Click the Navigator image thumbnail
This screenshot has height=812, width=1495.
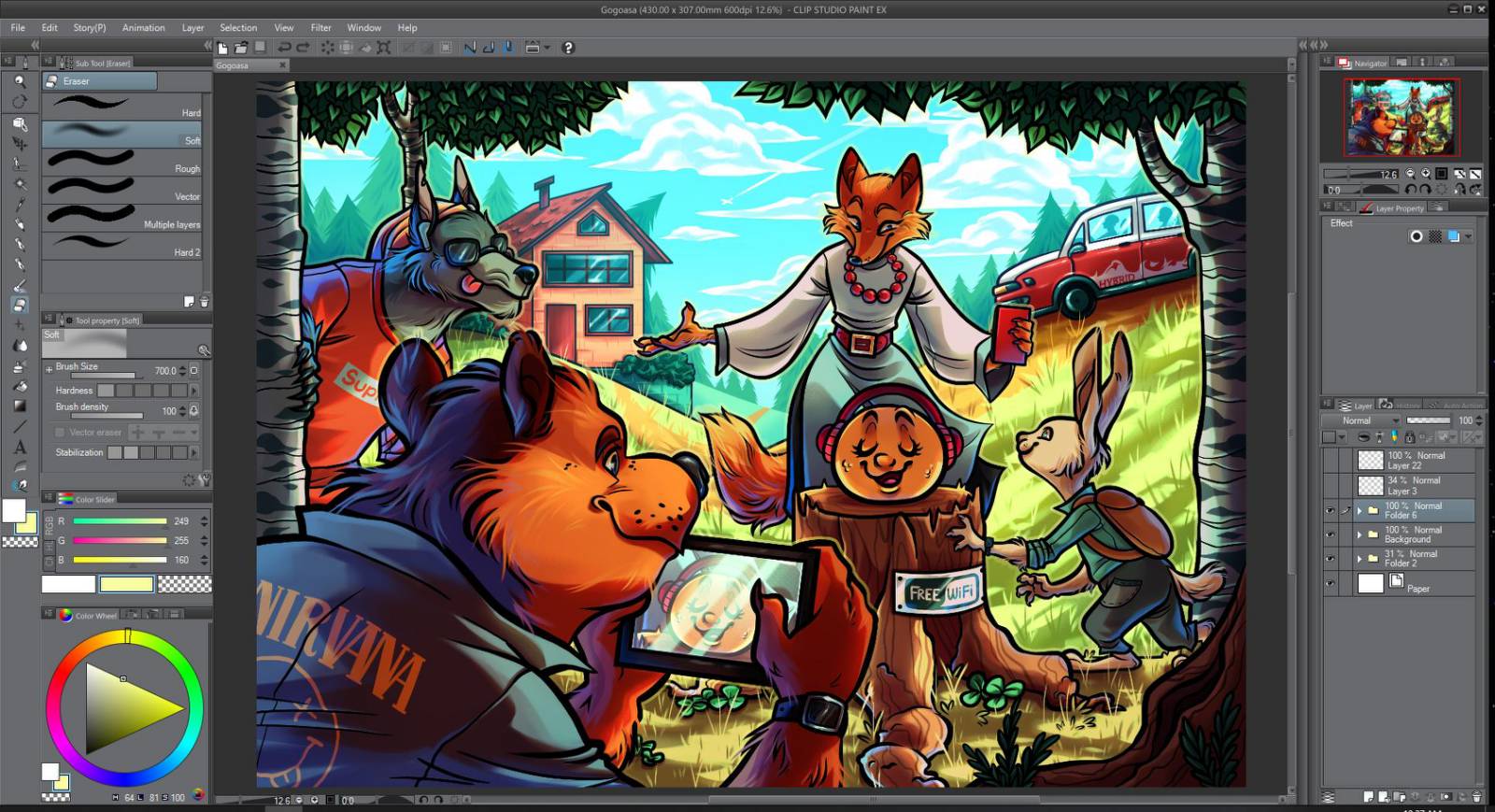[x=1401, y=117]
